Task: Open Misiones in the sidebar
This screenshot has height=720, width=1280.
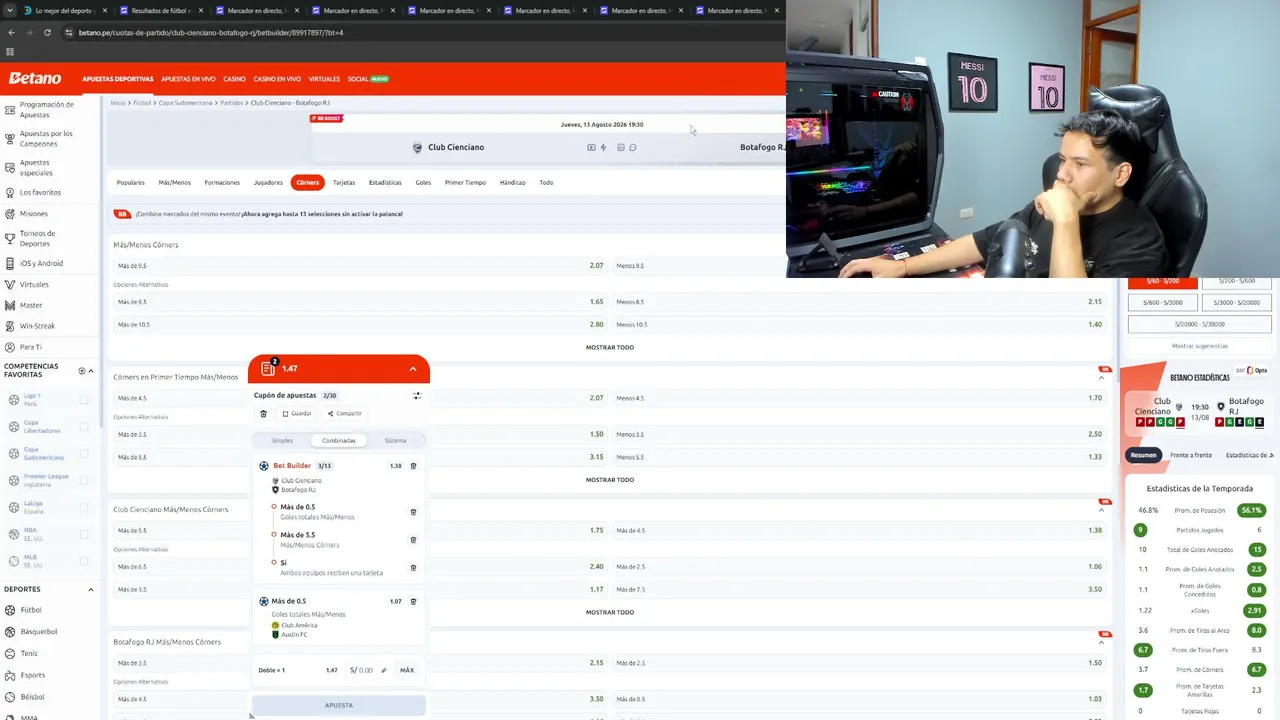Action: tap(33, 213)
